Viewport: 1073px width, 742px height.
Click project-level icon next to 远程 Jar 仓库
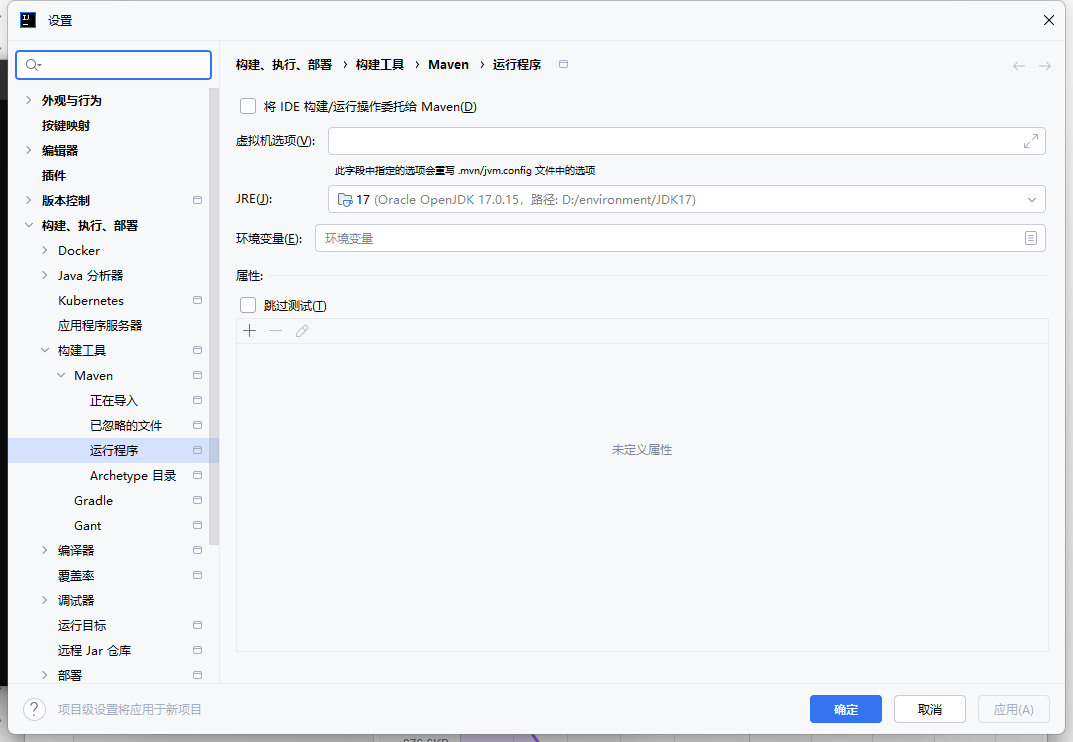pos(198,650)
